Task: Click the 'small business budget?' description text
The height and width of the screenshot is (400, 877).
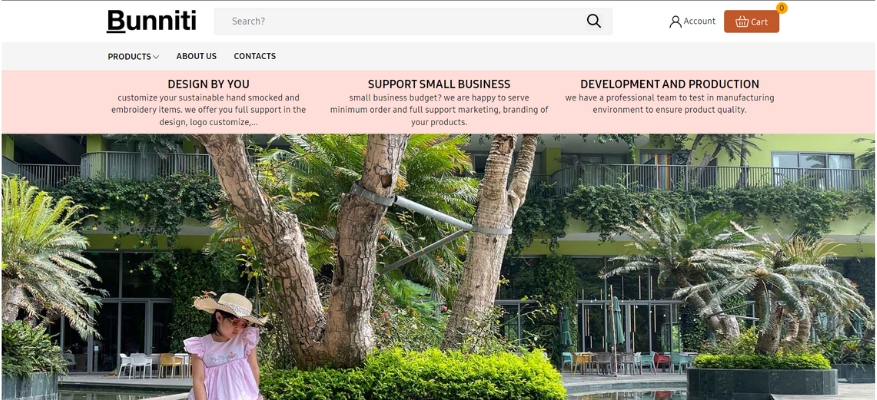Action: coord(439,110)
